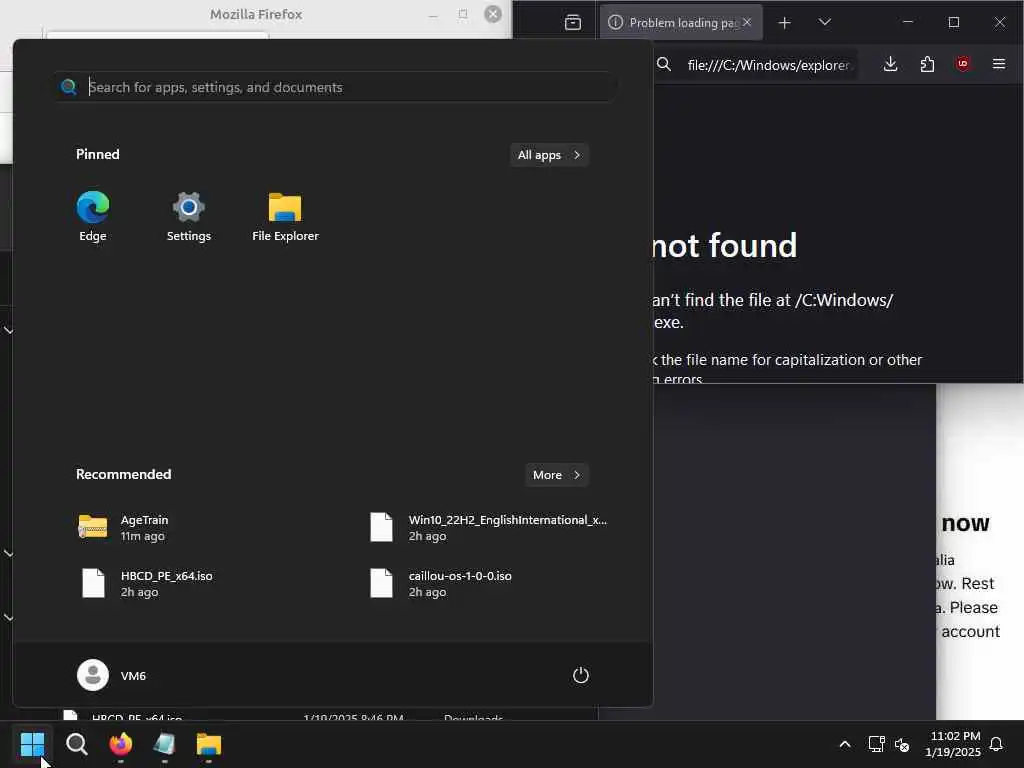Click the All apps button

[549, 155]
